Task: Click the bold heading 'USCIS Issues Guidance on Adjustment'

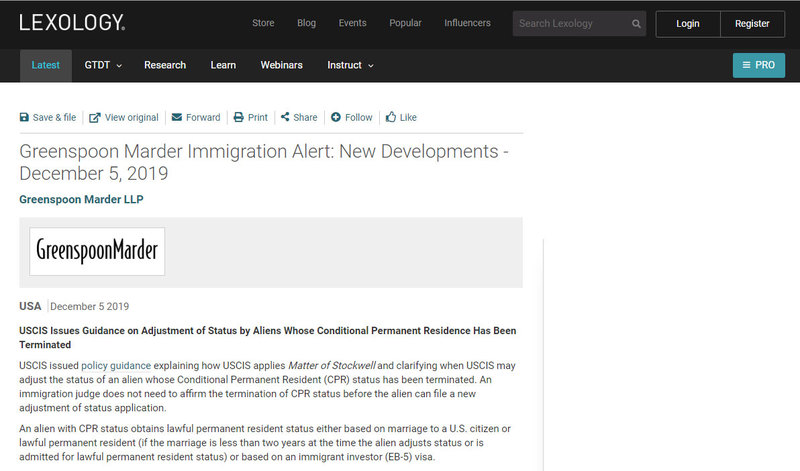Action: coord(267,338)
